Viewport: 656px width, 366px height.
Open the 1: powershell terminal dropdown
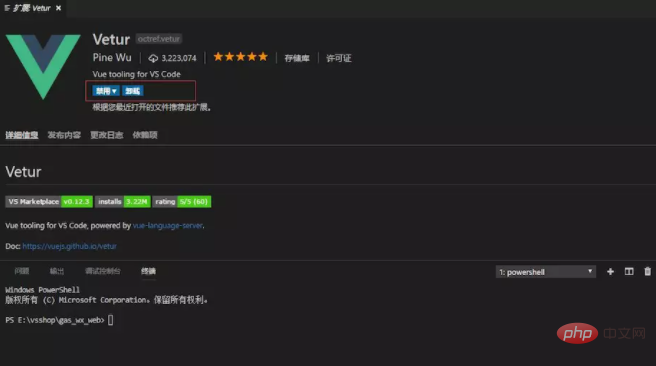(546, 272)
